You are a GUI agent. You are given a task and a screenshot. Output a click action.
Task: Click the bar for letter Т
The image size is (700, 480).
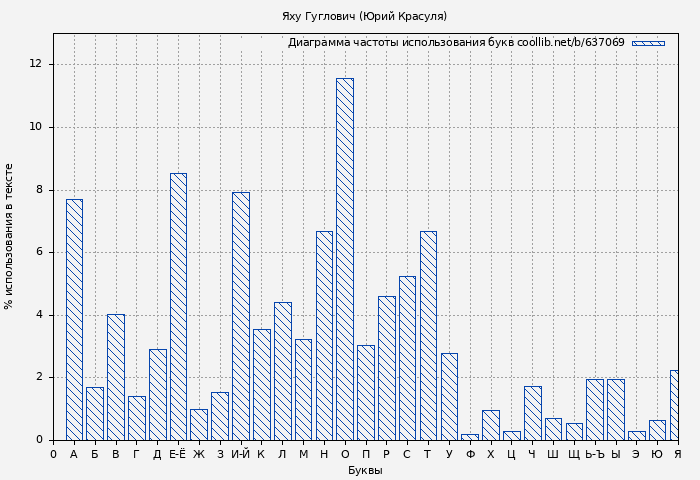(x=428, y=336)
